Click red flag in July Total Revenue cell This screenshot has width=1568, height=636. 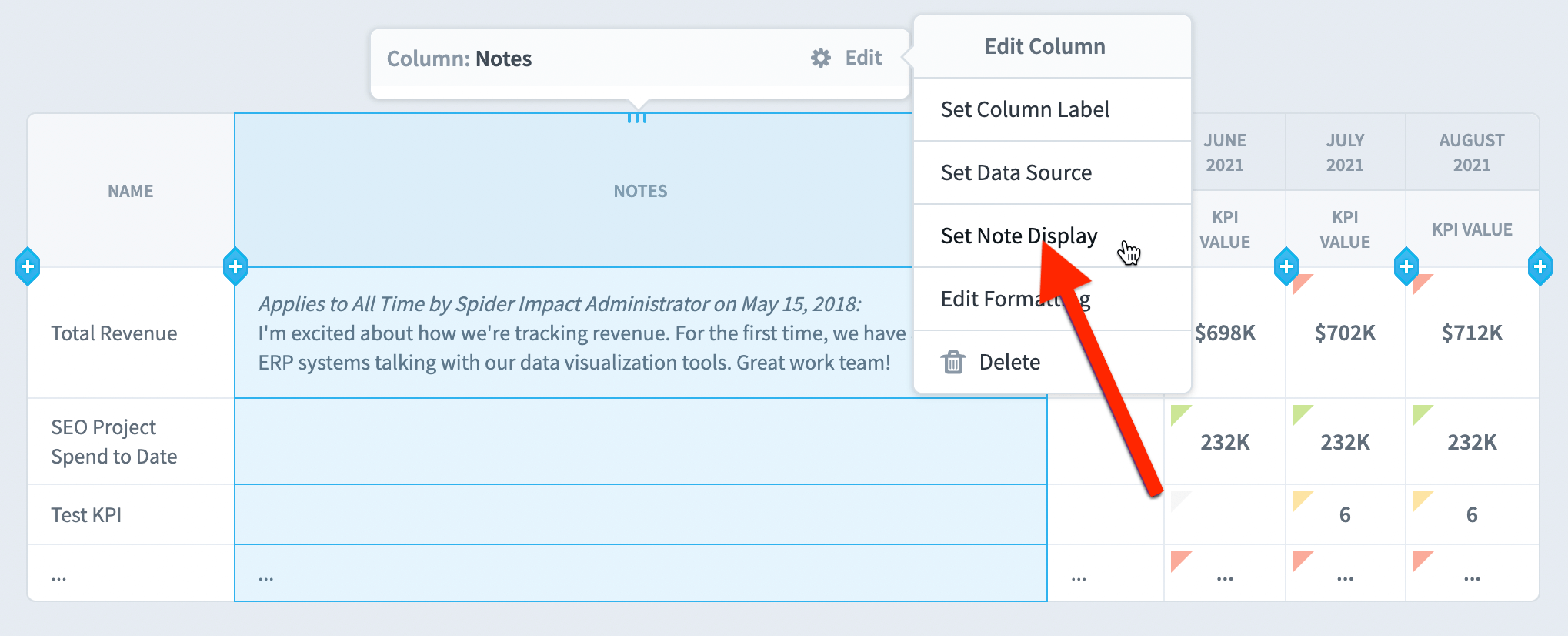point(1303,284)
